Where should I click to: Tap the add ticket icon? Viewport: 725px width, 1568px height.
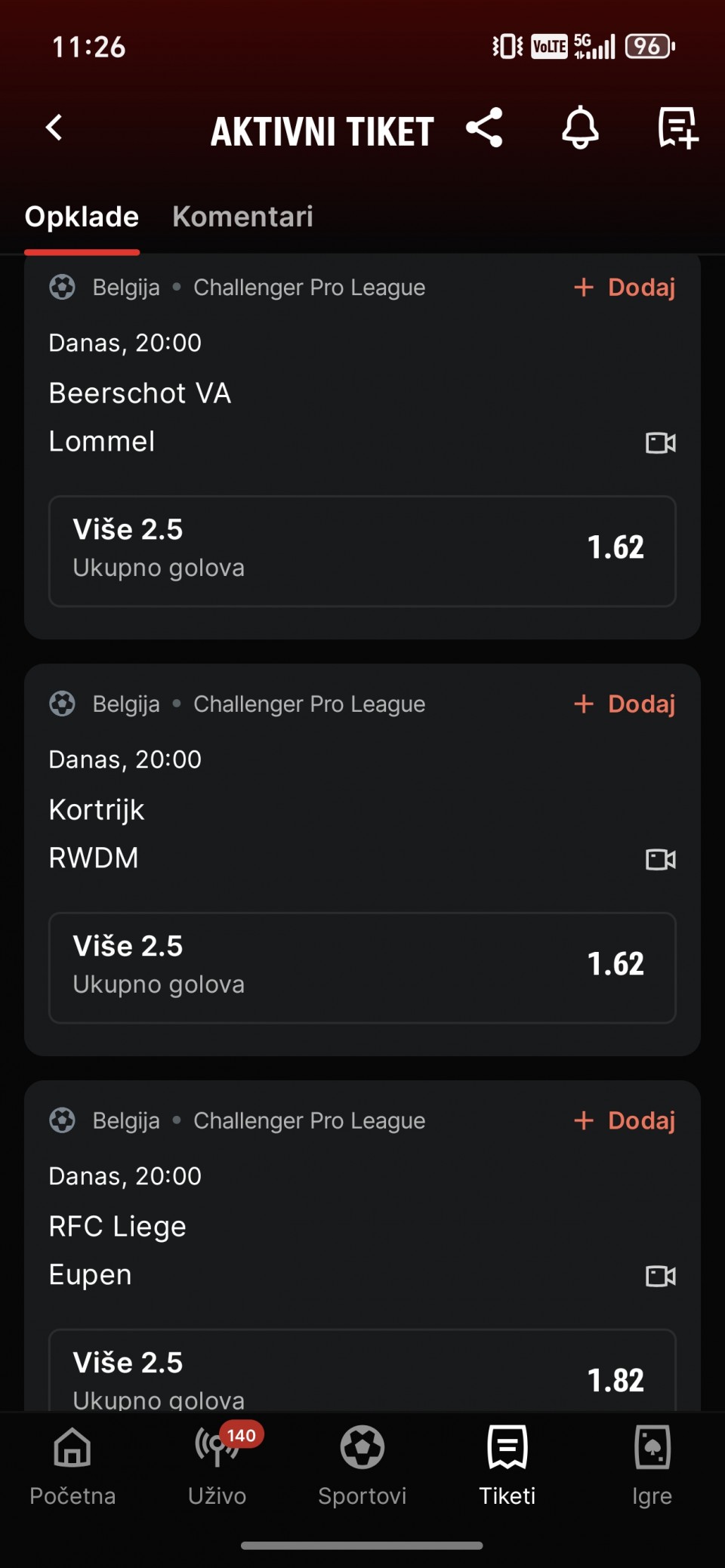click(677, 128)
